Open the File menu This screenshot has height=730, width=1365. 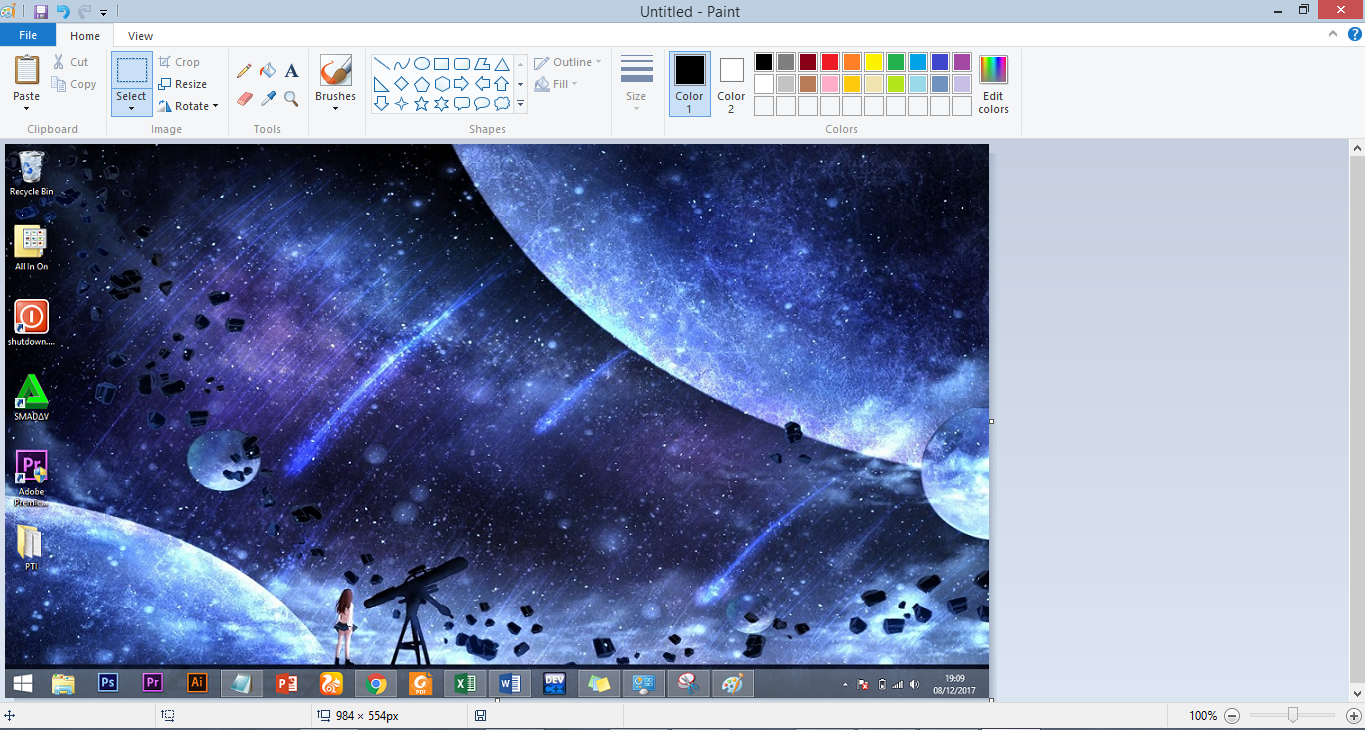[x=28, y=35]
